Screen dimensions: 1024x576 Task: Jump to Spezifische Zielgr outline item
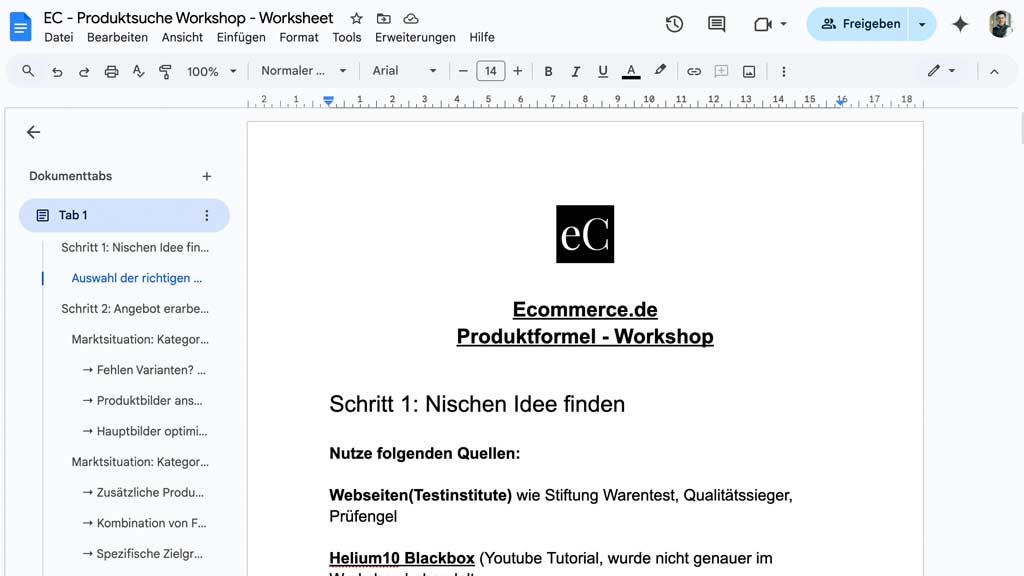[142, 554]
